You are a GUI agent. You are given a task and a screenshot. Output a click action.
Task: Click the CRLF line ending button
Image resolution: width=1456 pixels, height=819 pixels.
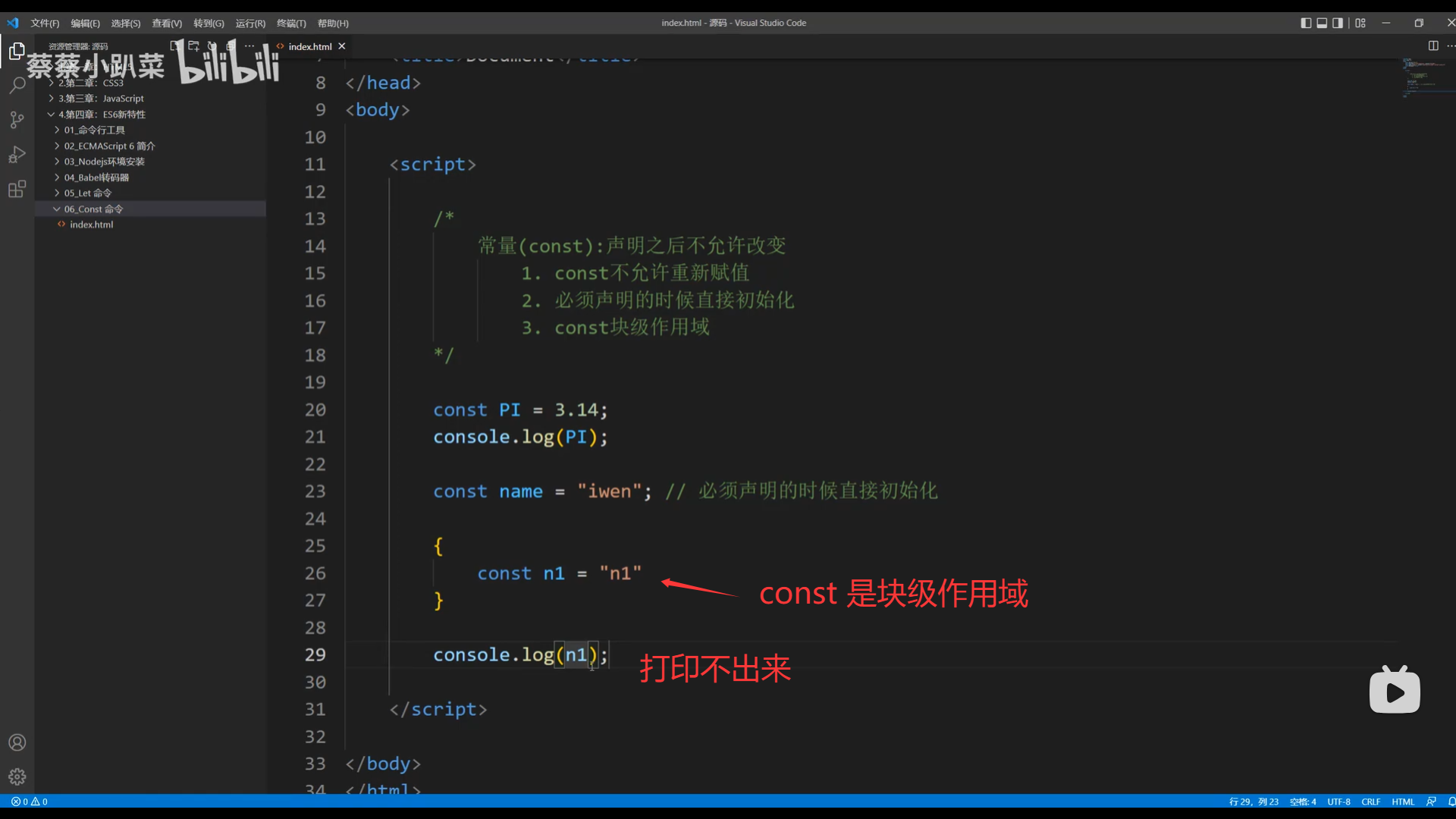point(1370,802)
